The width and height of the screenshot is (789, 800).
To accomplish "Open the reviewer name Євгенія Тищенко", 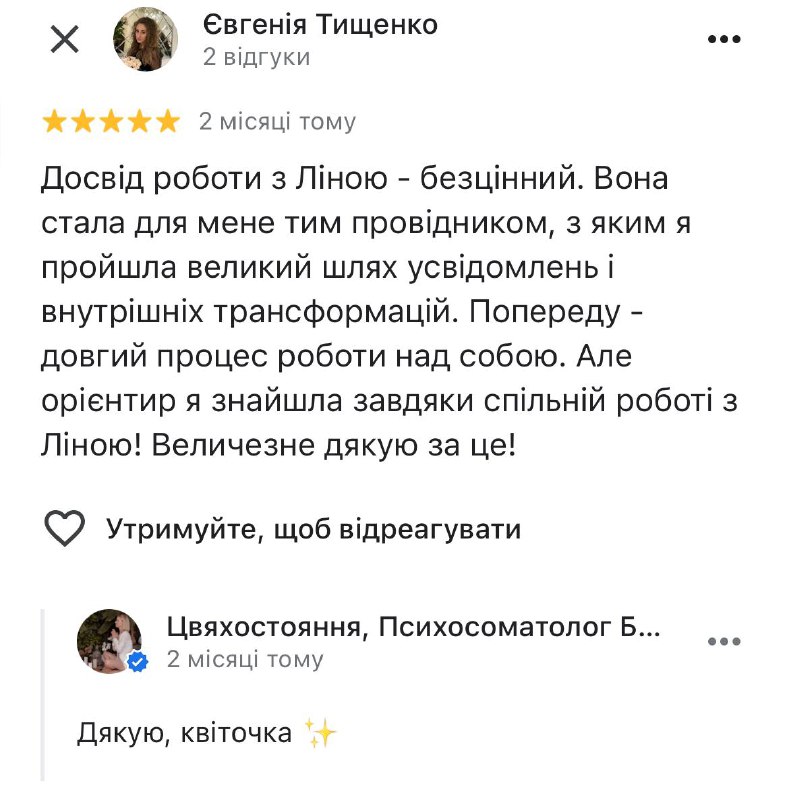I will click(320, 23).
